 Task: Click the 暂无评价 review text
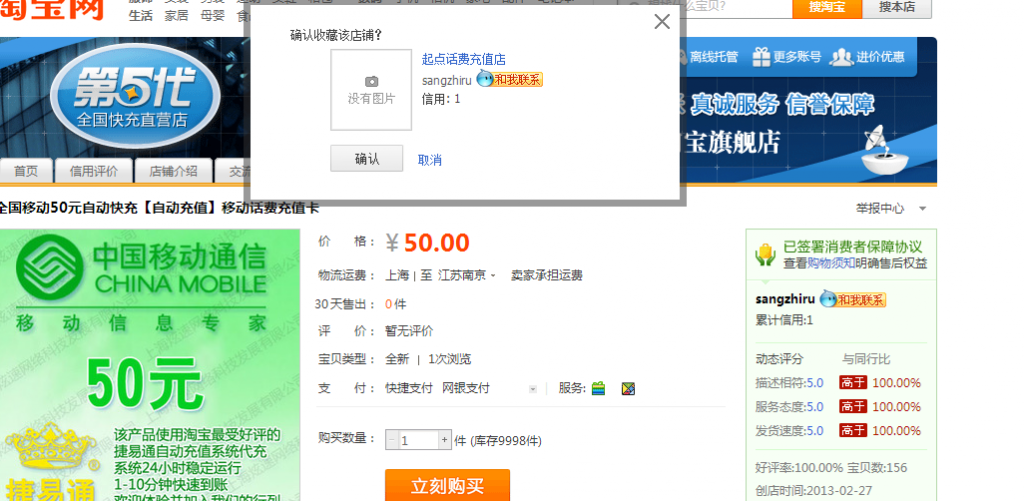(x=409, y=331)
